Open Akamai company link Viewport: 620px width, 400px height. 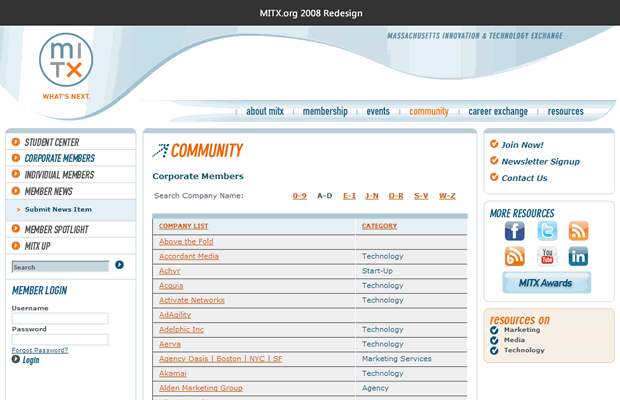click(x=172, y=373)
